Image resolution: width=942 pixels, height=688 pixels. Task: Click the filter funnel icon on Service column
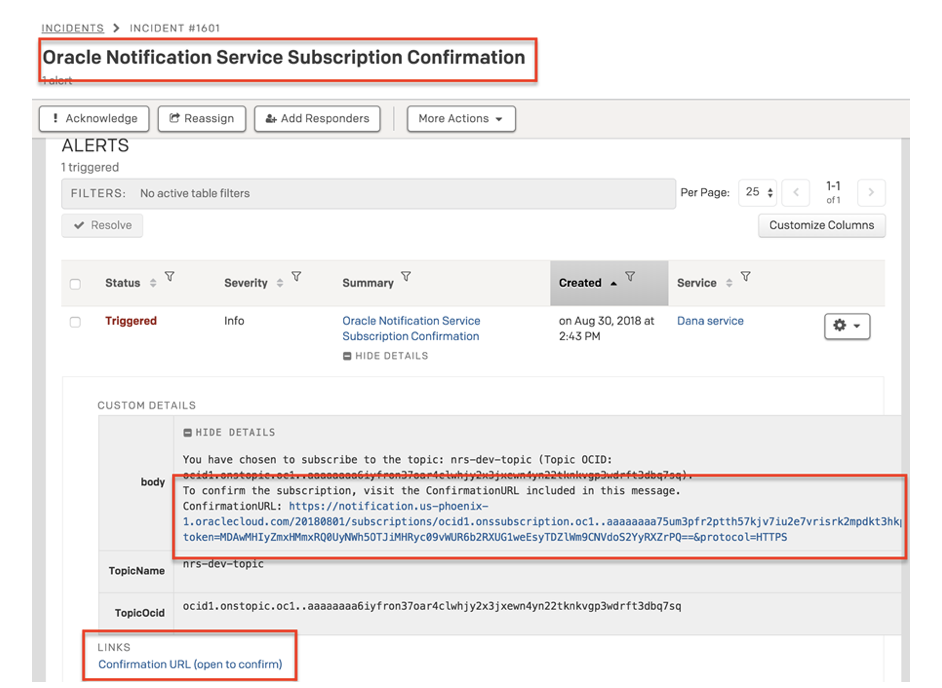click(x=744, y=278)
